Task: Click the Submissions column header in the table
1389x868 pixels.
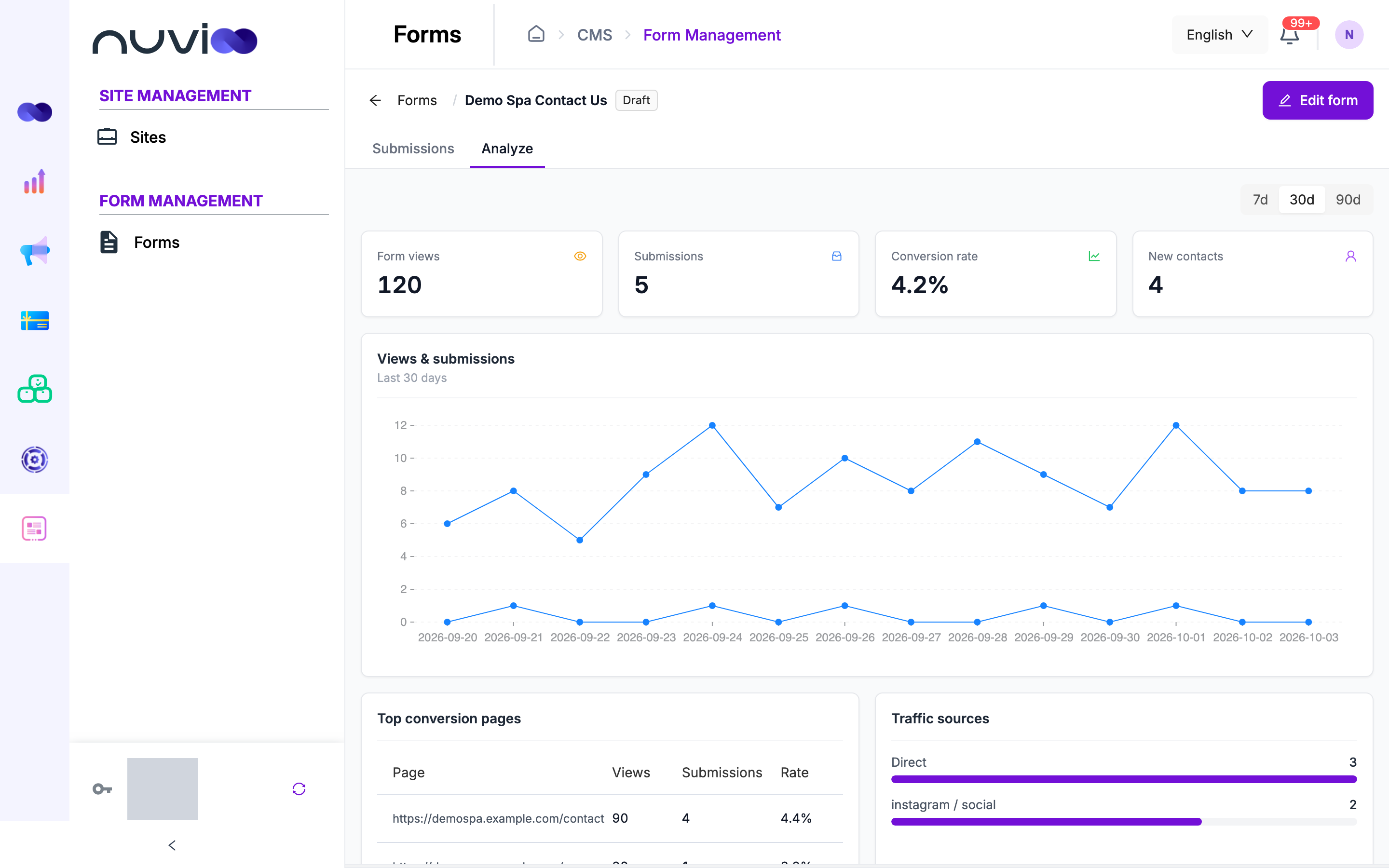Action: pos(722,773)
